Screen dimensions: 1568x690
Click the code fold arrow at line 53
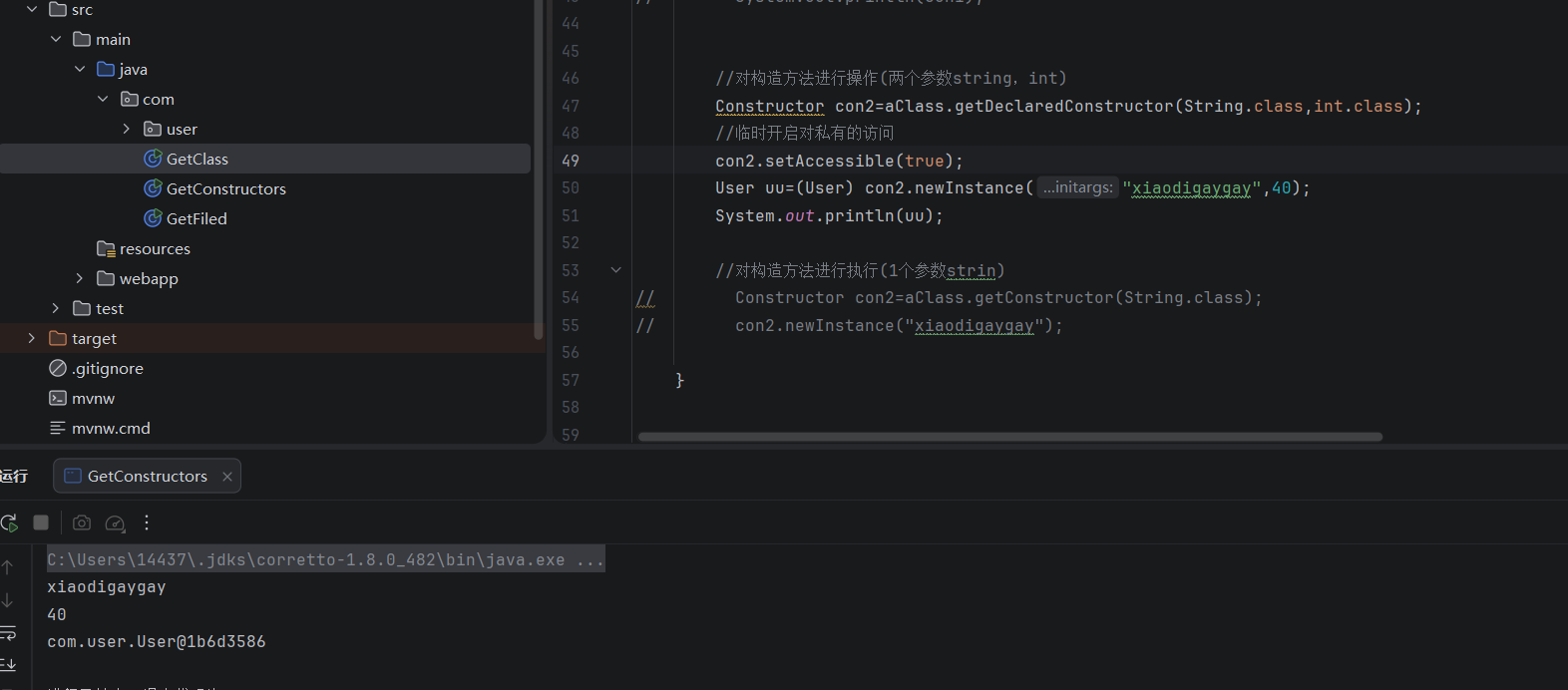coord(616,270)
